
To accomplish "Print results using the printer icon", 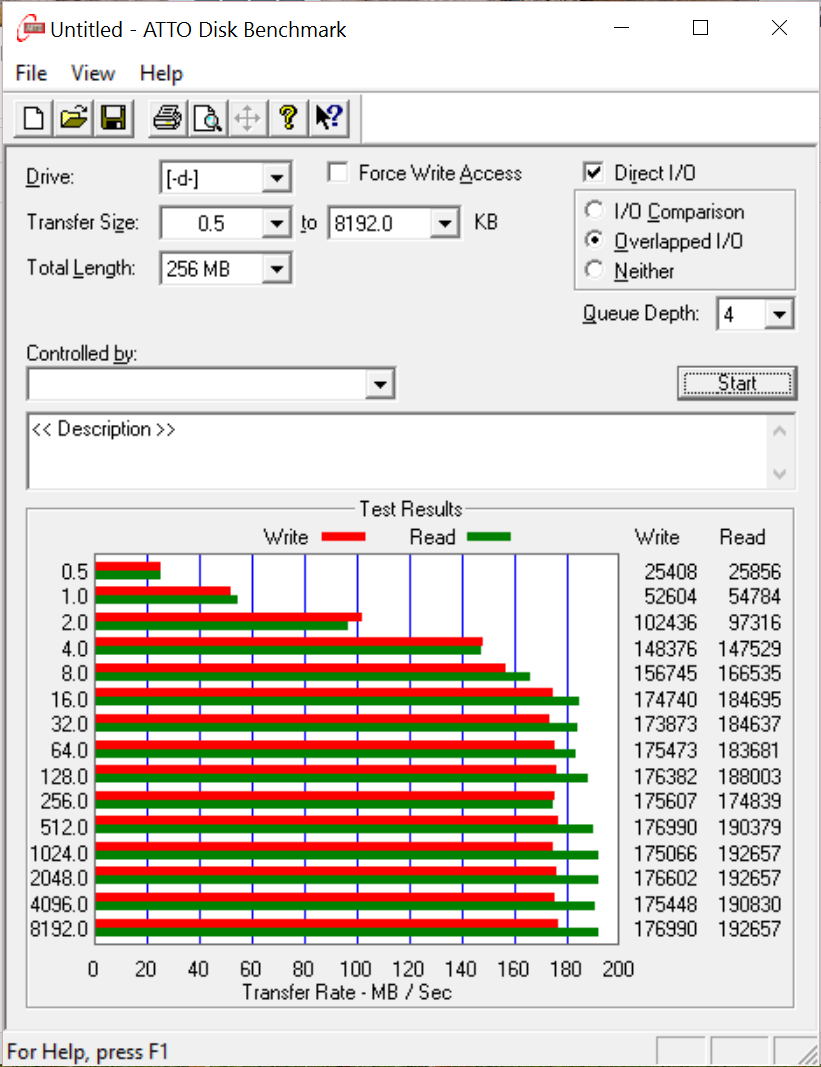I will click(167, 118).
